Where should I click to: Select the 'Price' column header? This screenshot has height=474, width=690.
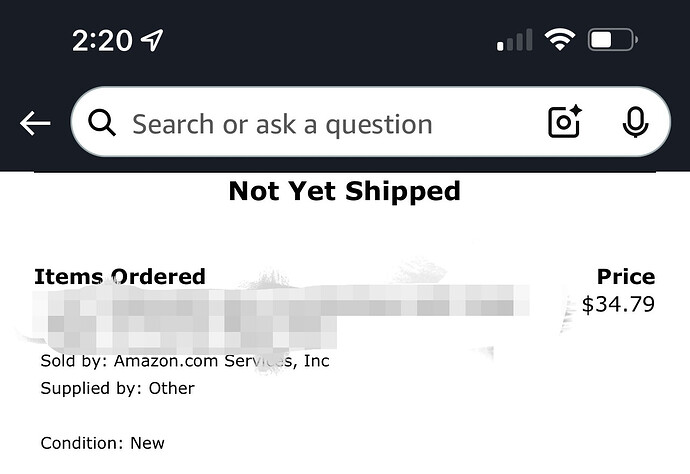pos(626,277)
